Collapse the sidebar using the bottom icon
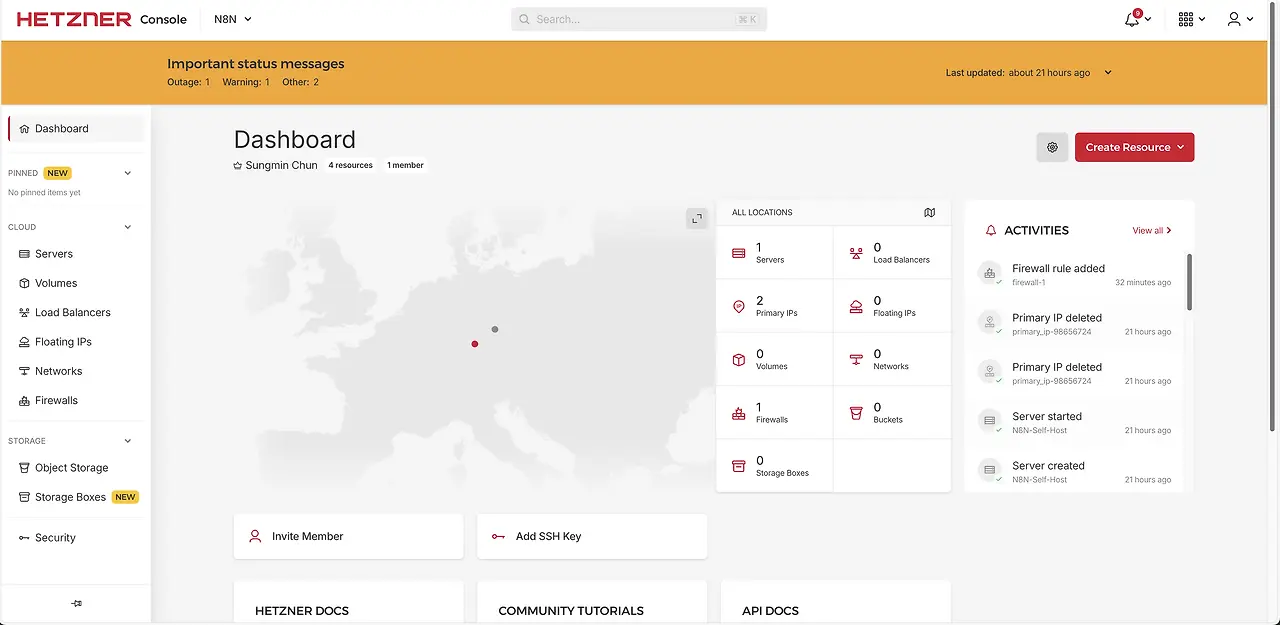 point(77,603)
